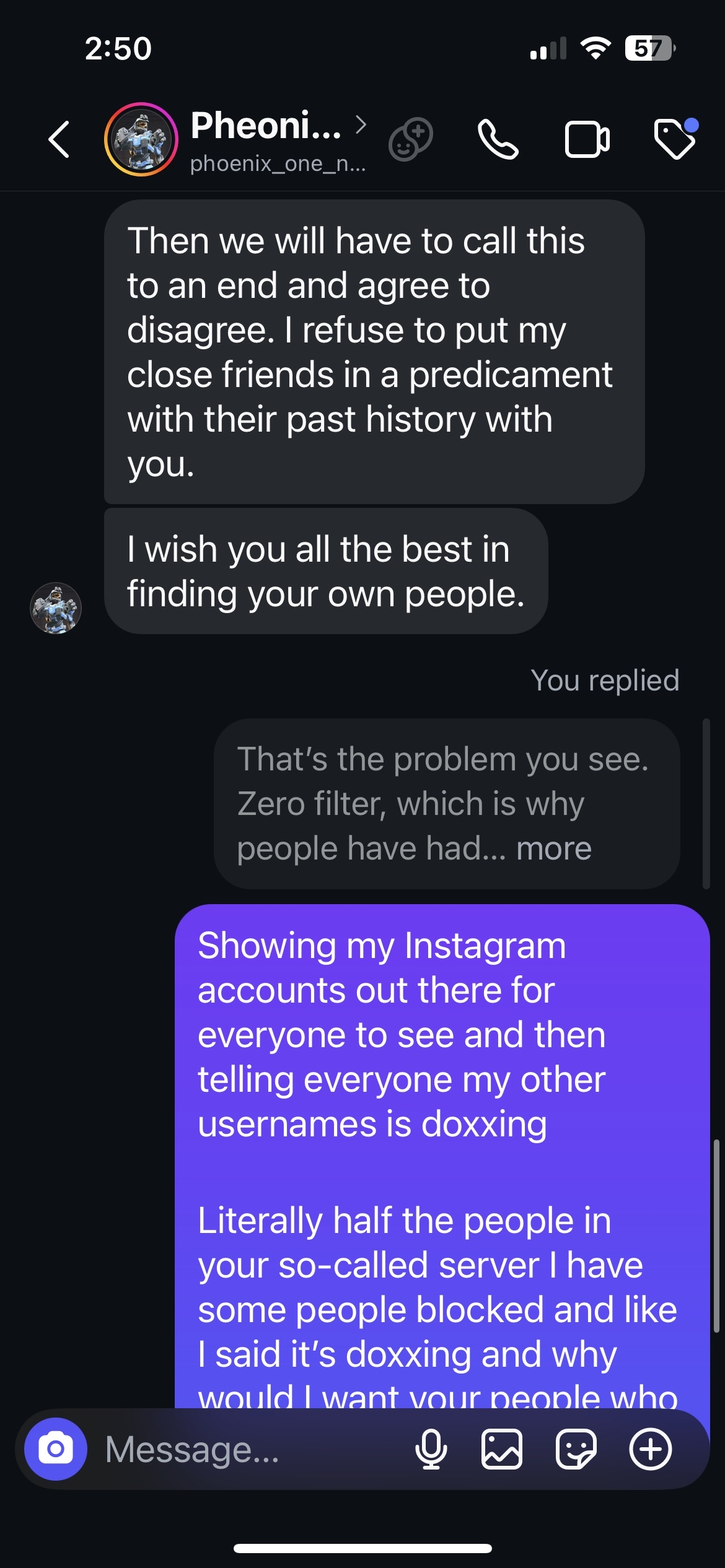The height and width of the screenshot is (1568, 725).
Task: Tap the phoenix_one_n username link
Action: (278, 163)
